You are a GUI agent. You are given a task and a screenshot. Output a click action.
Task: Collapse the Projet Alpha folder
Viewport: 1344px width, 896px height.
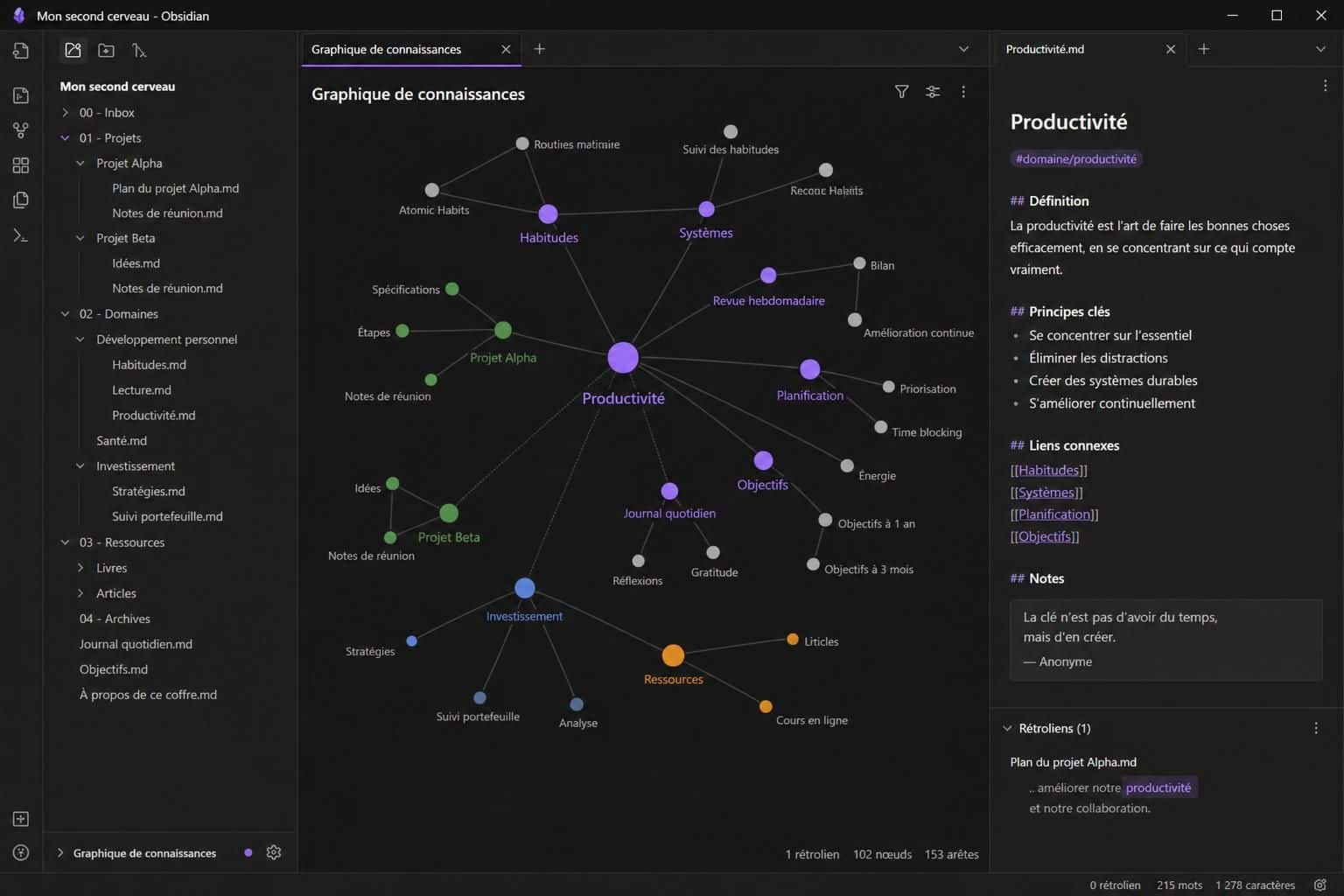click(x=80, y=164)
